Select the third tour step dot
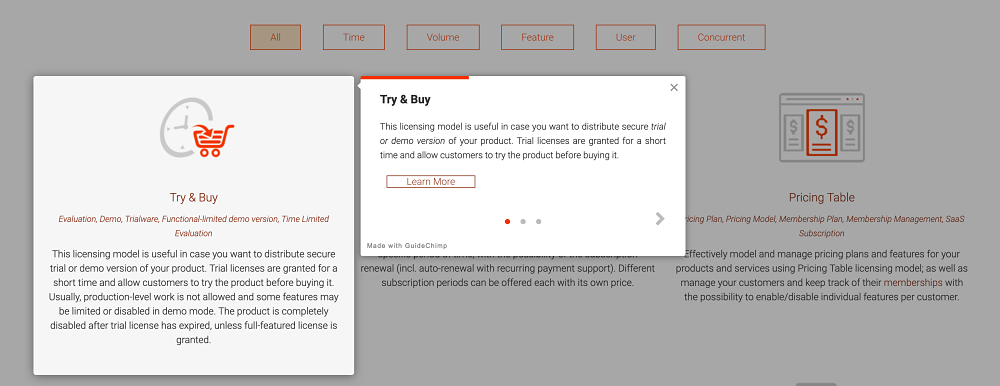This screenshot has height=386, width=1000. coord(538,221)
